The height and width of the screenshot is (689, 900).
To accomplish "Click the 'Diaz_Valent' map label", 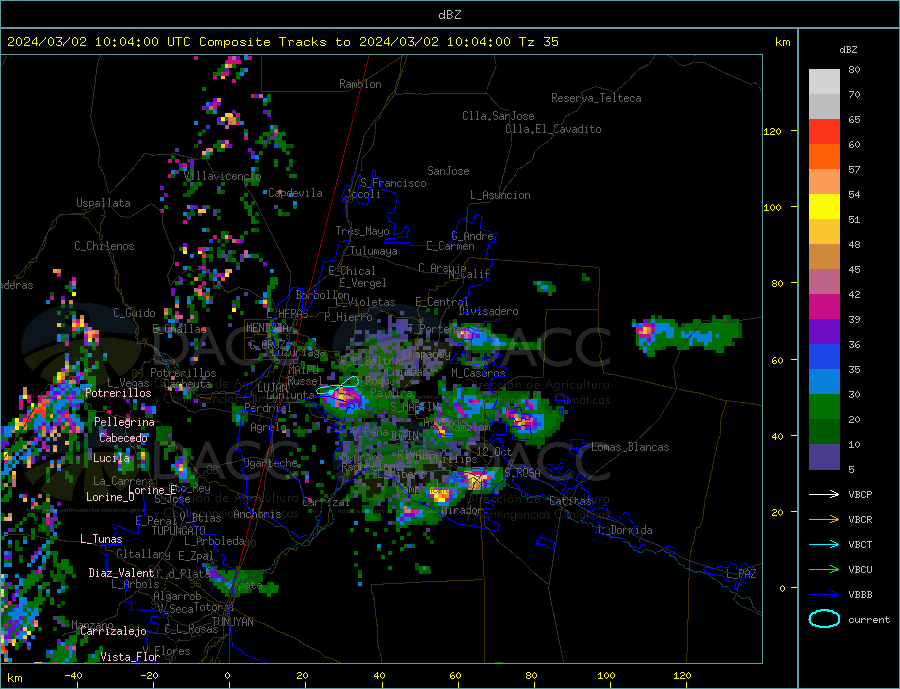I will tap(121, 573).
